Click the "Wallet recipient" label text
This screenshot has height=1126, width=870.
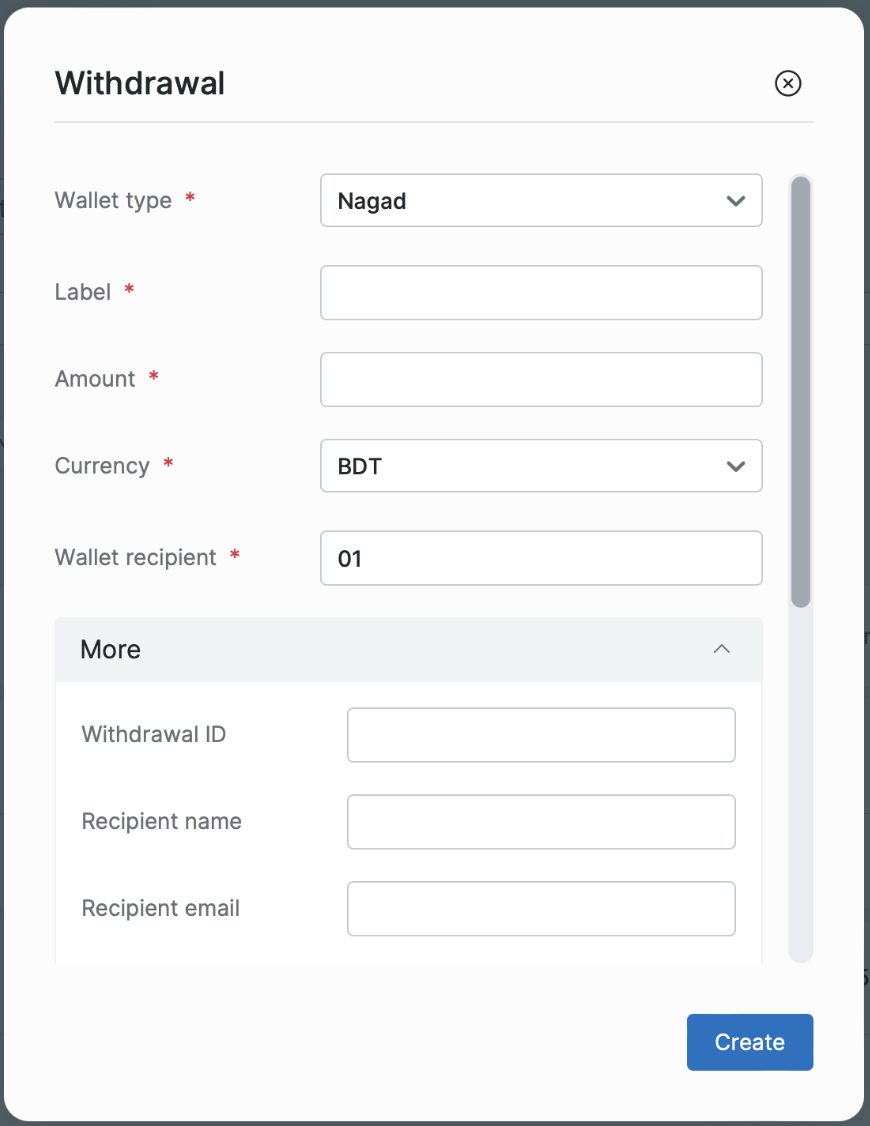click(135, 558)
